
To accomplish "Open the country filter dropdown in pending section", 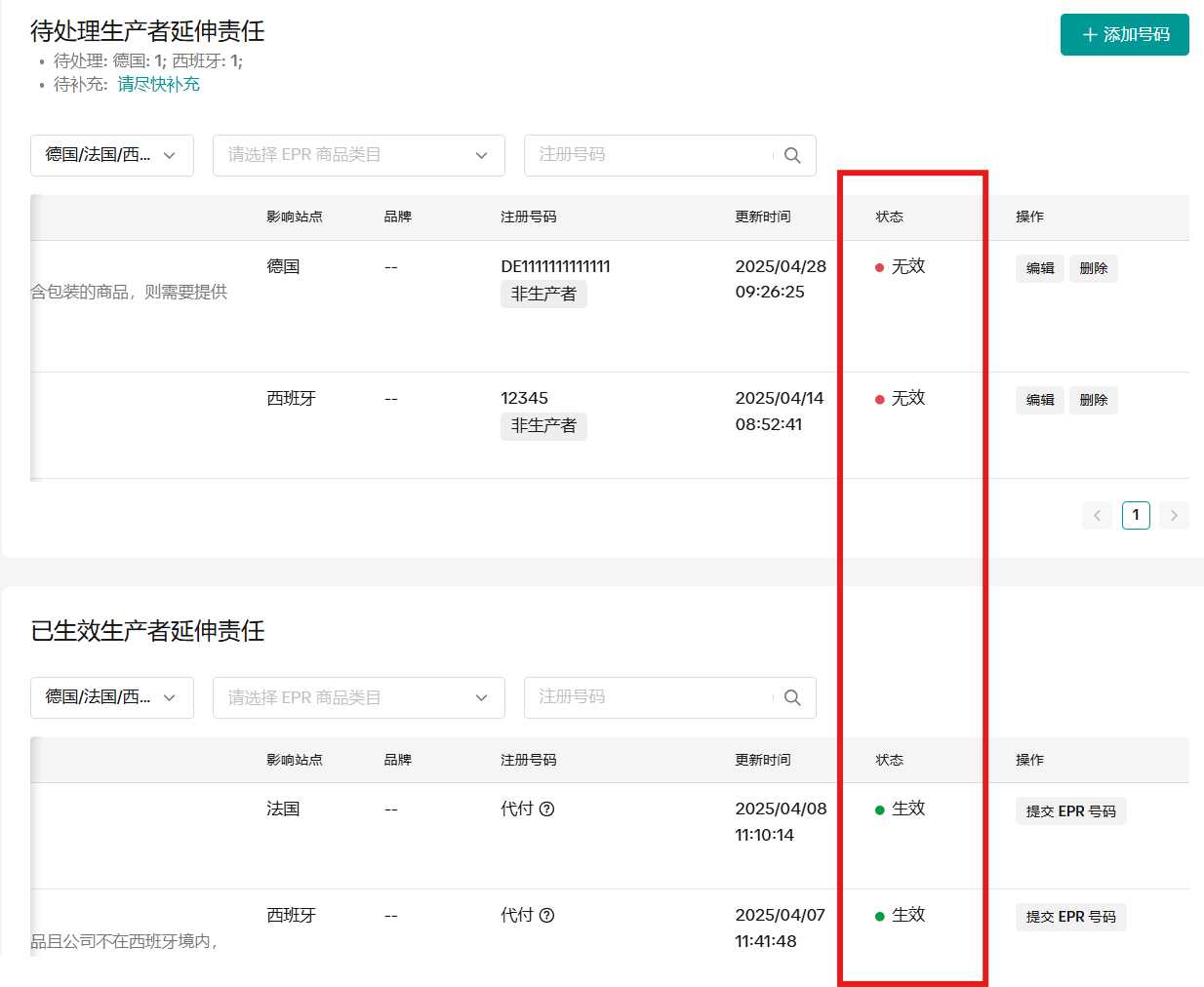I will point(111,154).
